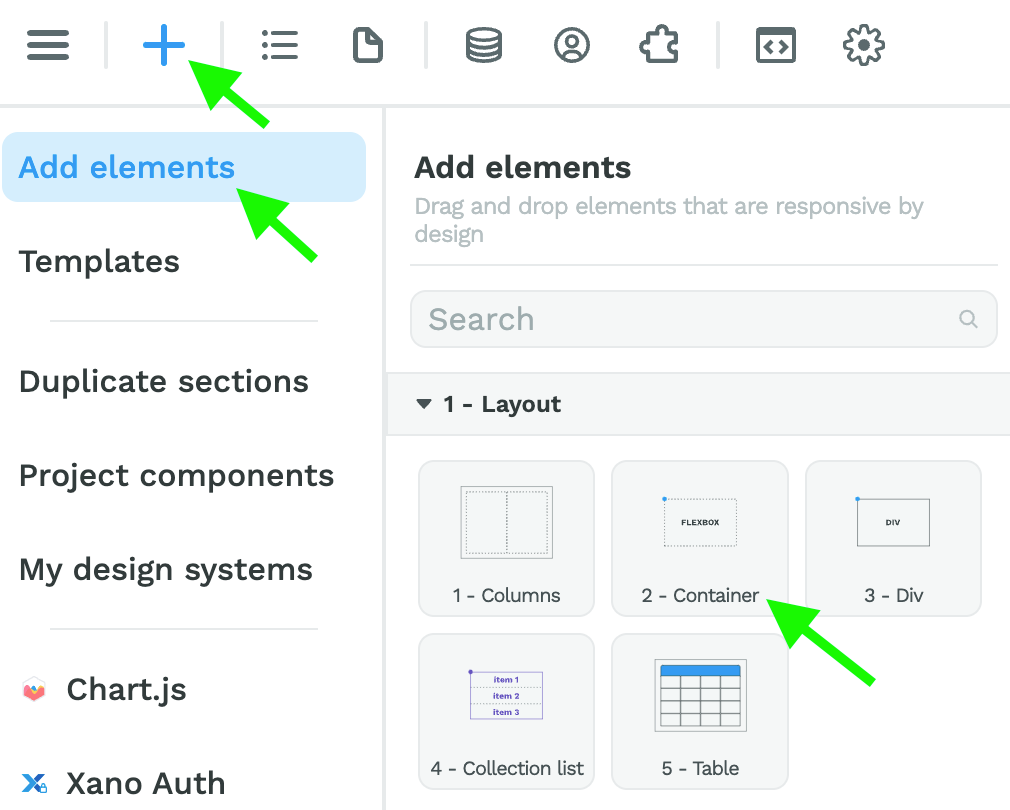The width and height of the screenshot is (1010, 810).
Task: Focus the elements Search field
Action: pyautogui.click(x=704, y=319)
